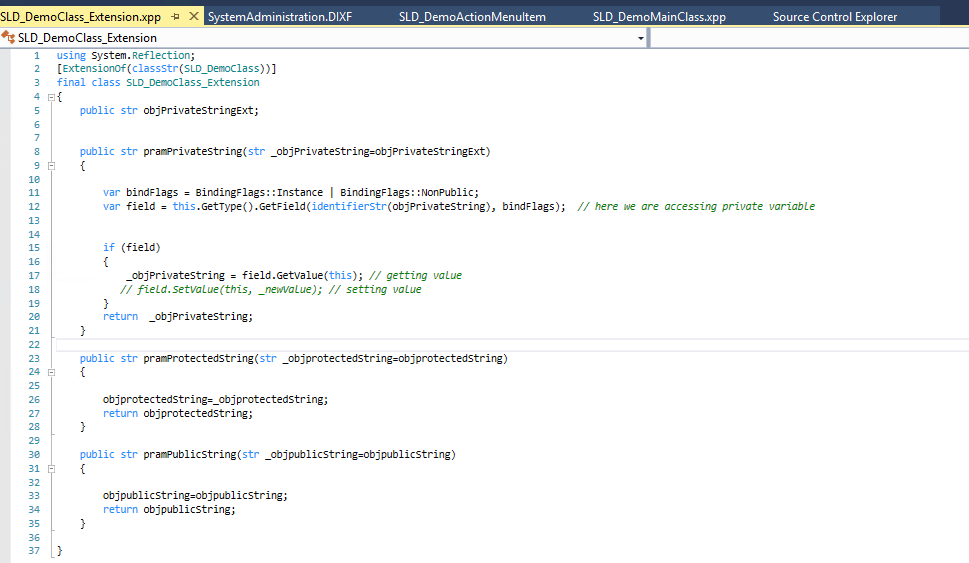This screenshot has height=563, width=969.
Task: Pin the SLD_DemoClass_Extension.xpp tab
Action: [176, 17]
